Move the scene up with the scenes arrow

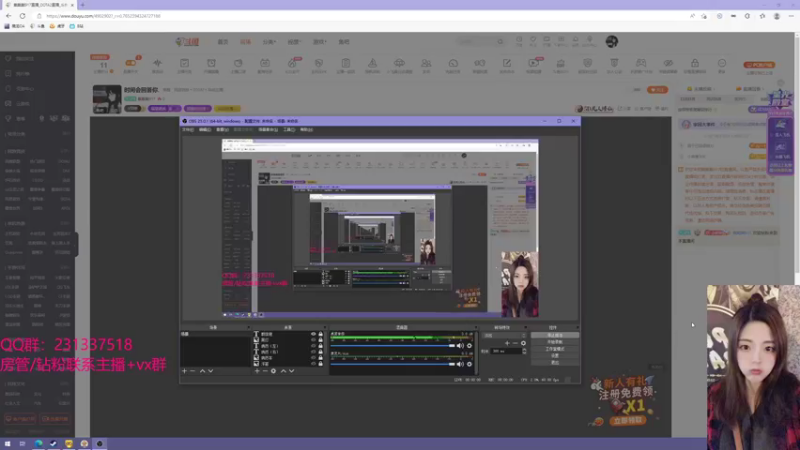pyautogui.click(x=203, y=371)
